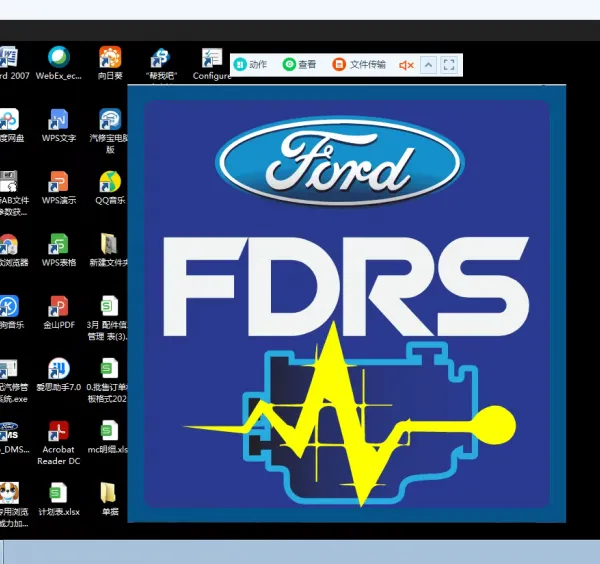Open the "帮我吧" desktop shortcut
This screenshot has width=600, height=564.
161,64
